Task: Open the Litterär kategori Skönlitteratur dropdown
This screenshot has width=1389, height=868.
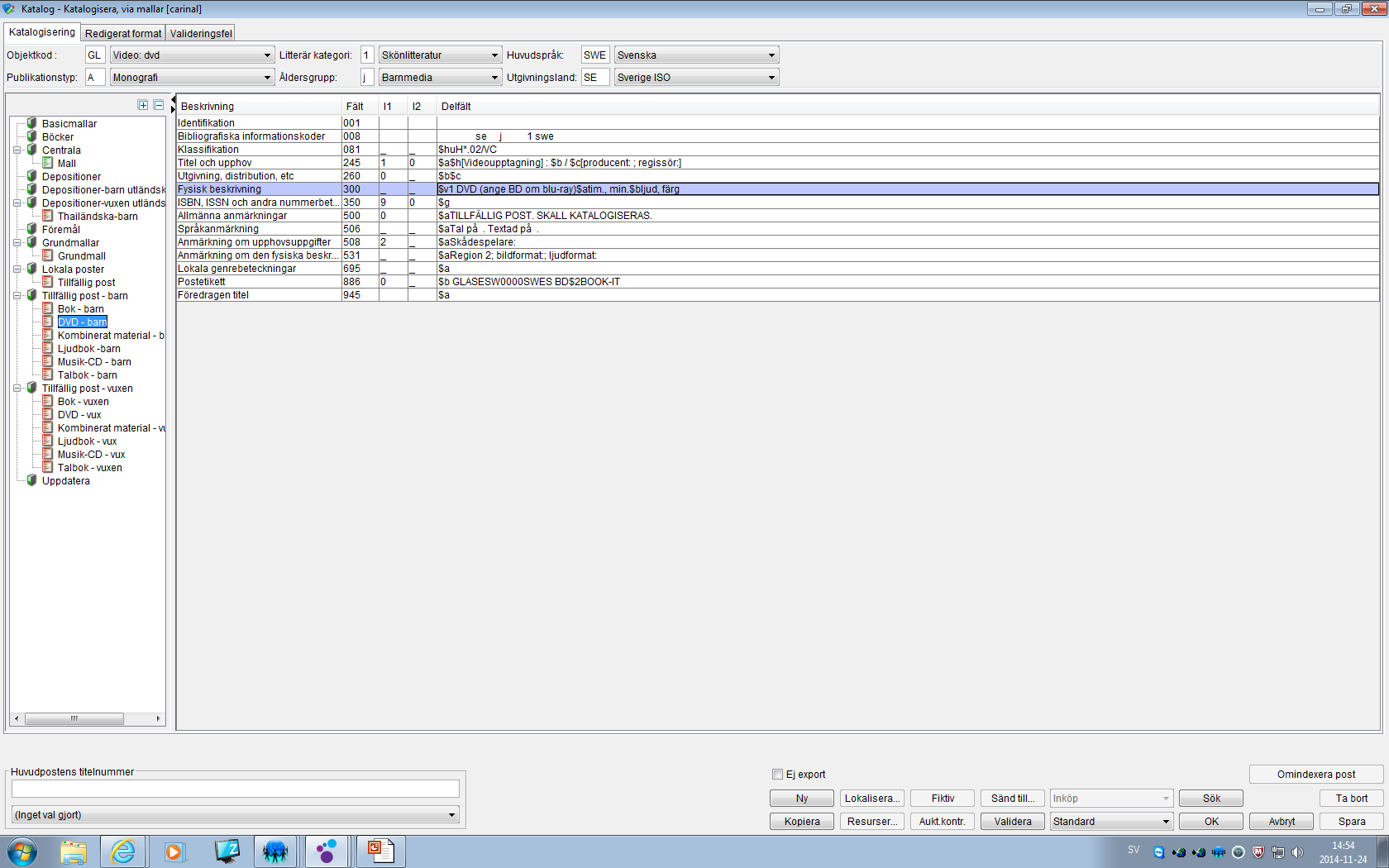Action: point(494,55)
